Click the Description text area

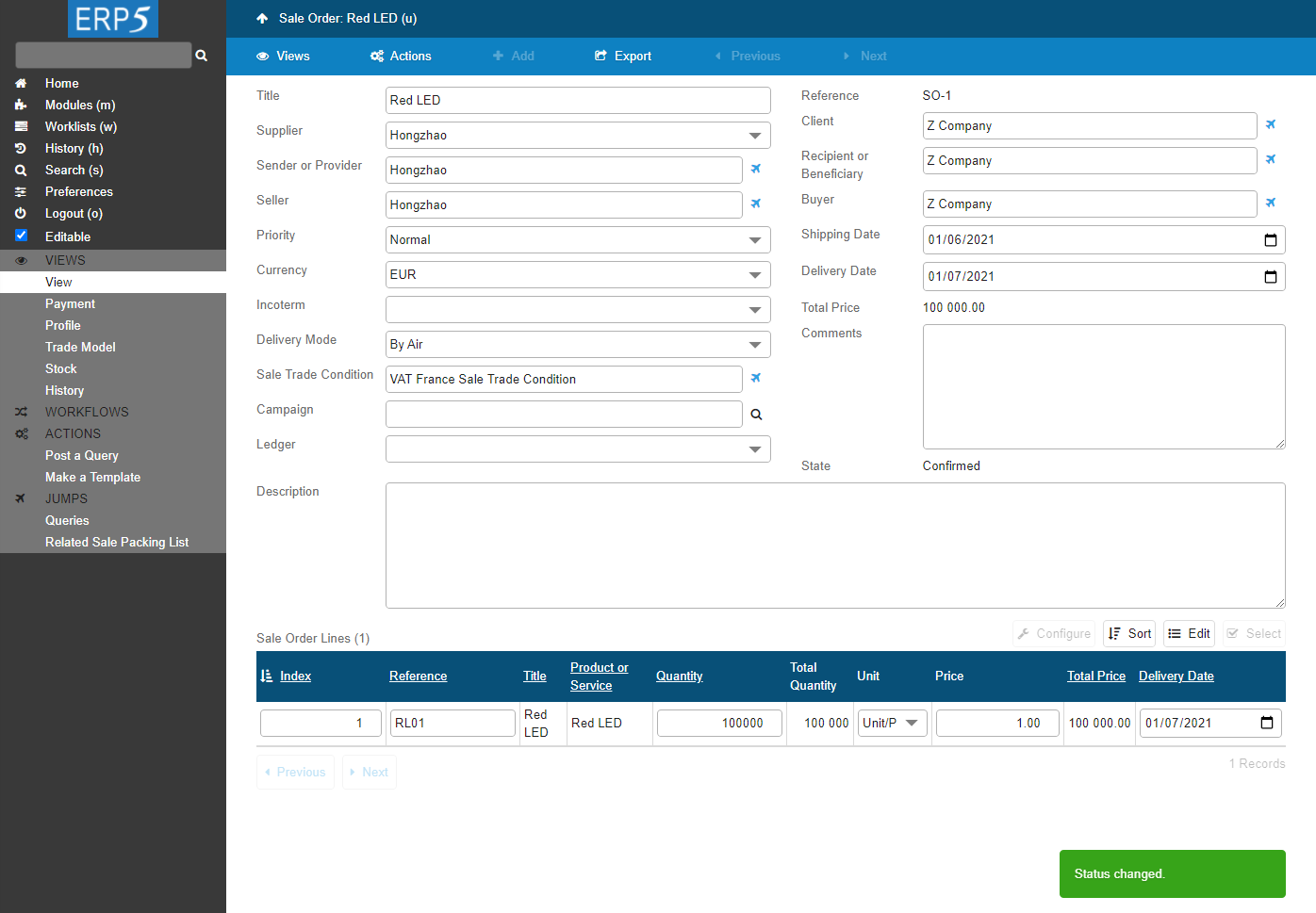click(835, 546)
